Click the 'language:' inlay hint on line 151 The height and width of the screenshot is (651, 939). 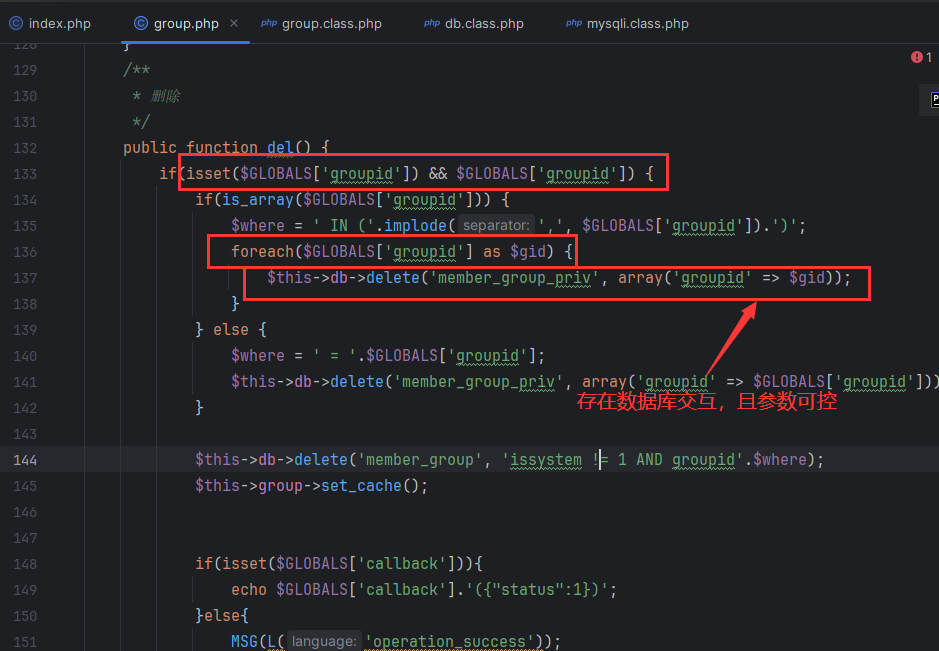click(324, 642)
